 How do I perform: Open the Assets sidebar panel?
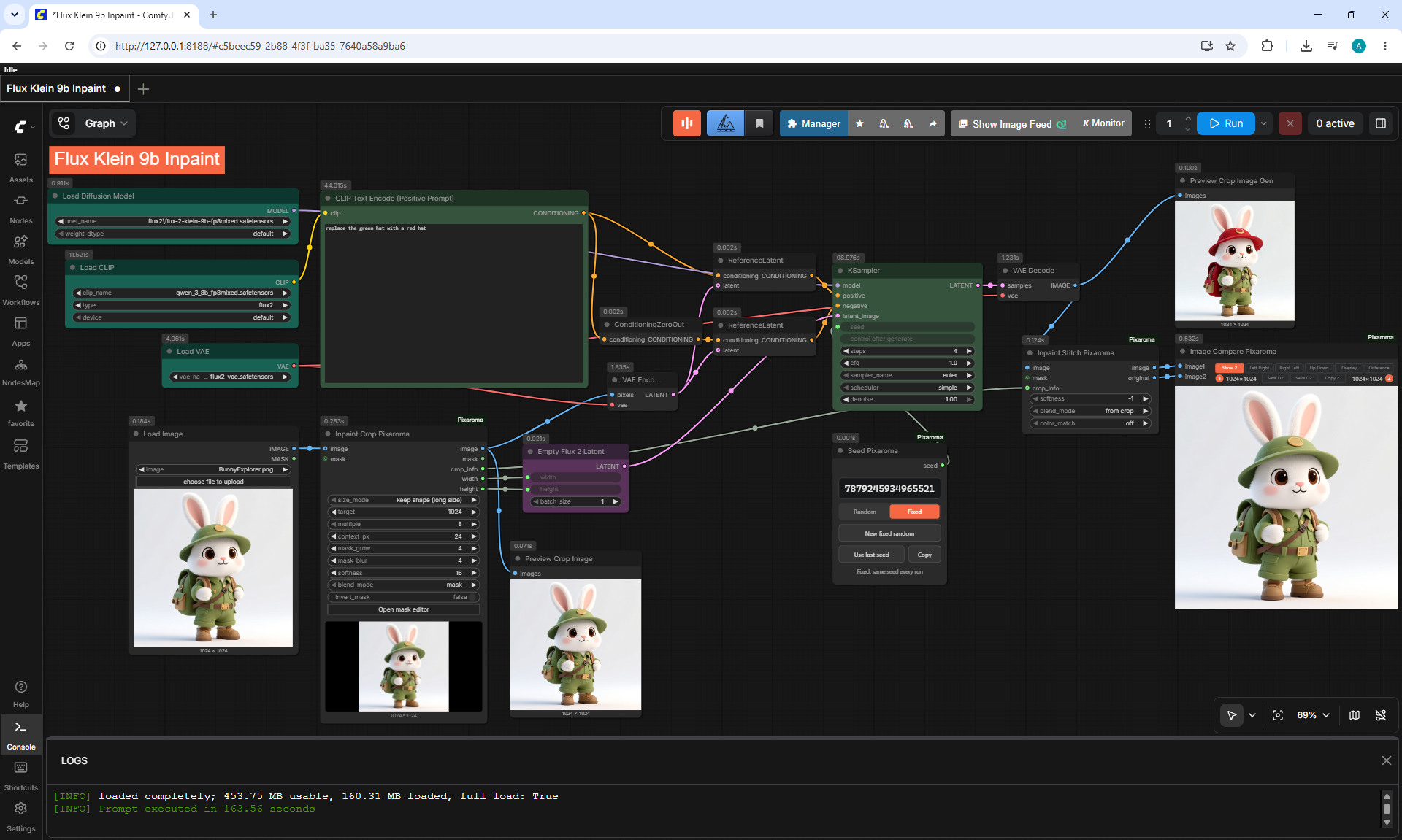click(x=21, y=168)
